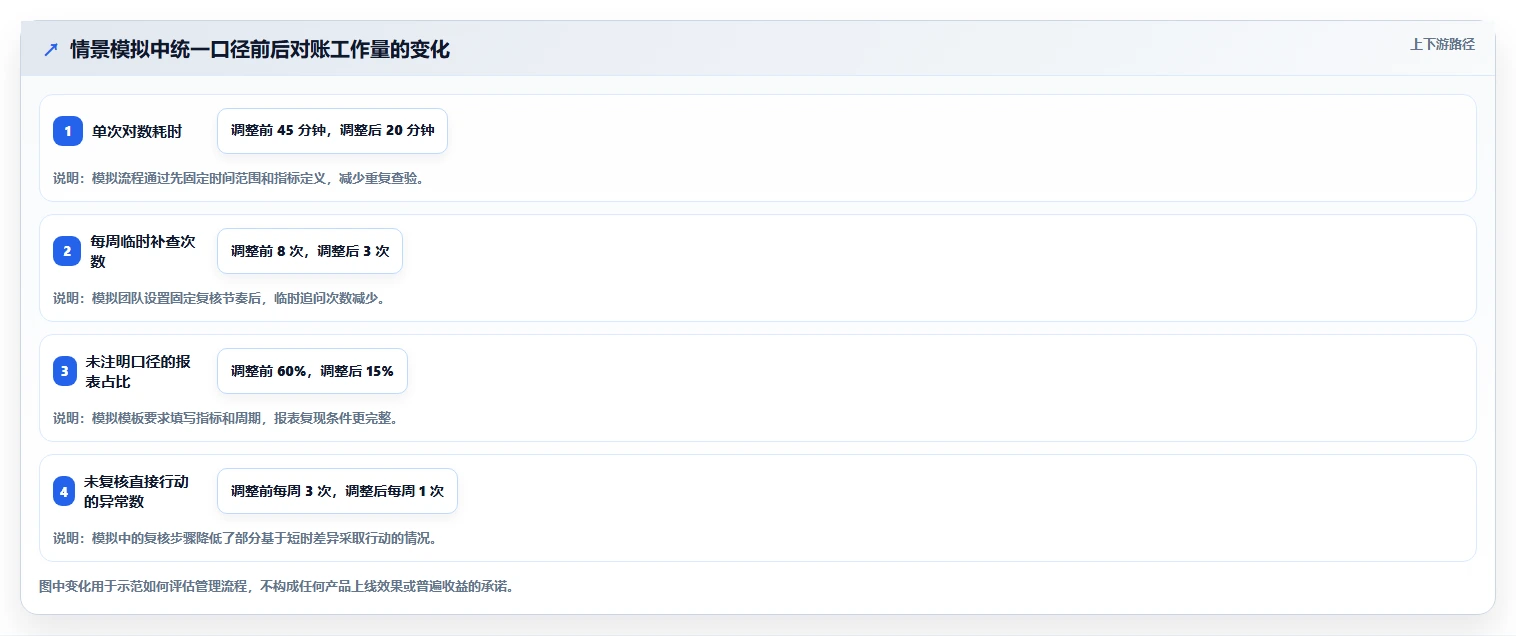This screenshot has height=636, width=1516.
Task: Select the number 2 badge icon
Action: [x=68, y=251]
